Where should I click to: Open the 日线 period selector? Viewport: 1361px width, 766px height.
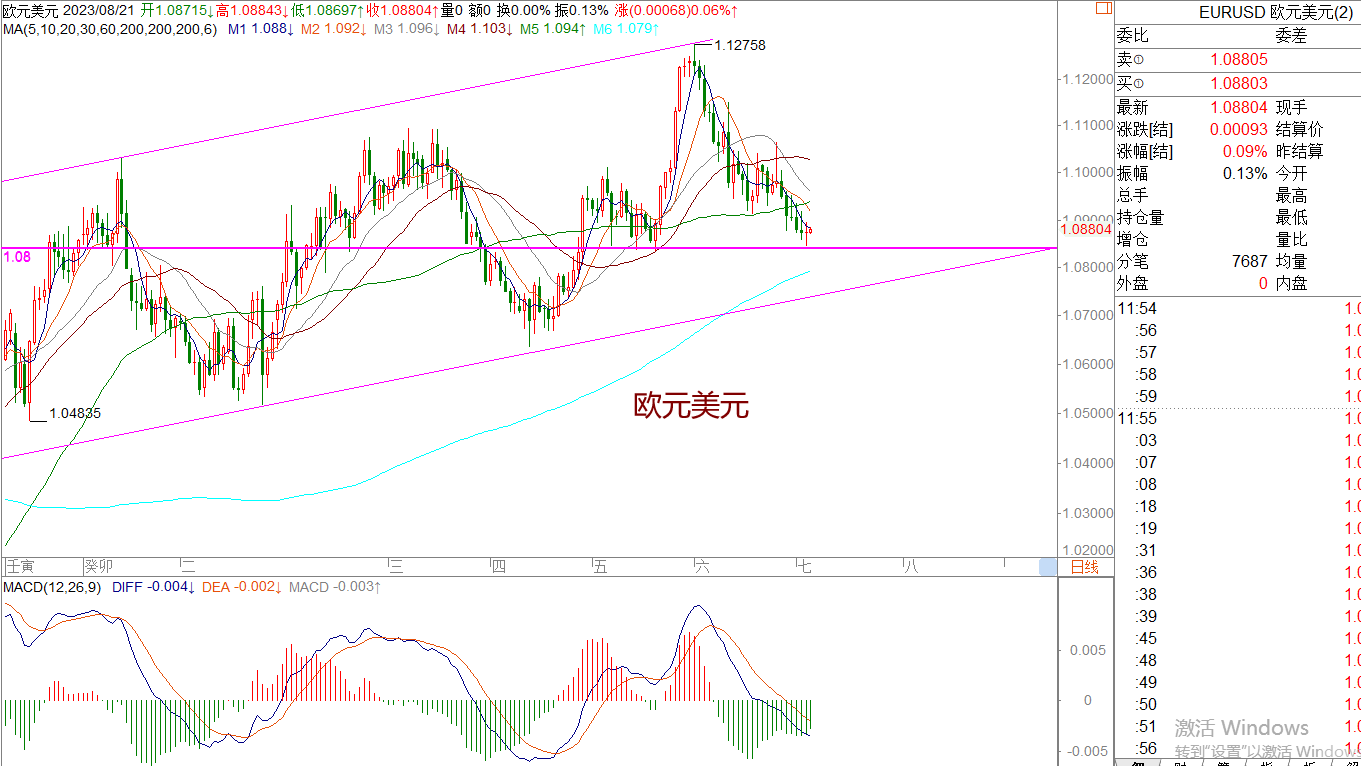point(1084,567)
